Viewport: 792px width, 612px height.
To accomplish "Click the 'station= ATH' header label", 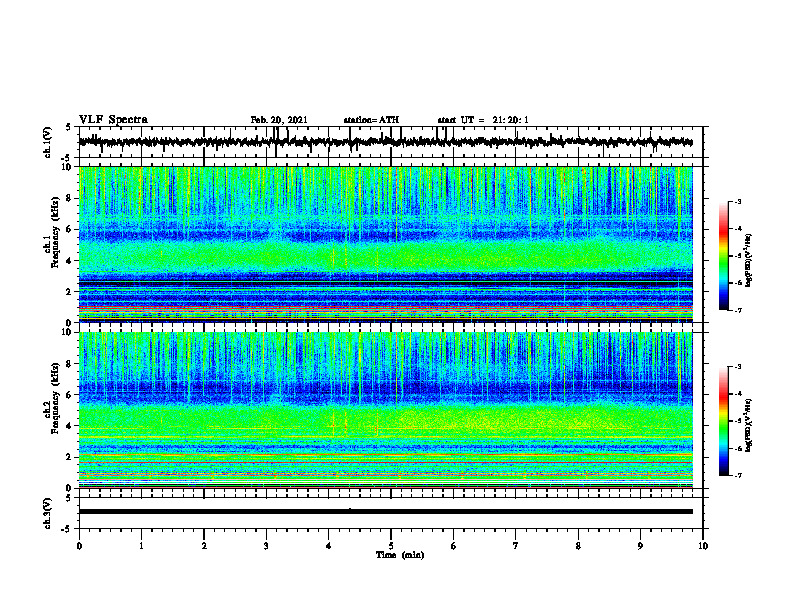I will 371,120.
